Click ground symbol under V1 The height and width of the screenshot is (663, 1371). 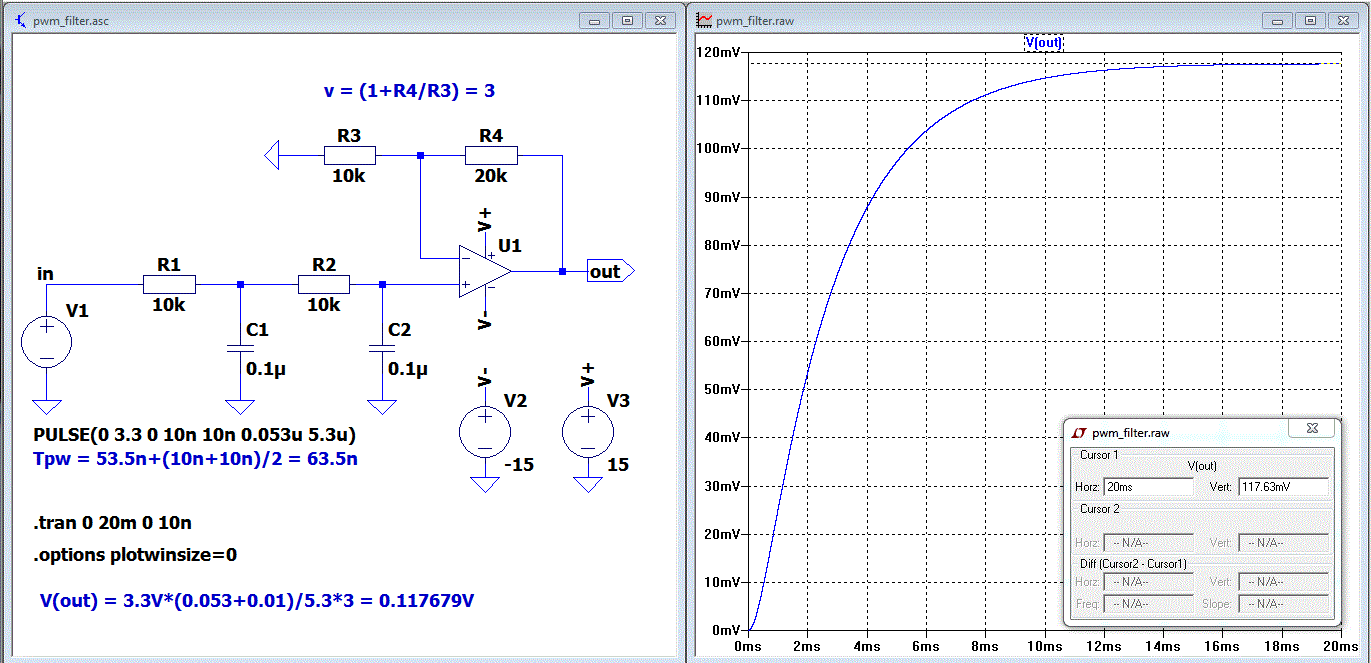tap(46, 407)
